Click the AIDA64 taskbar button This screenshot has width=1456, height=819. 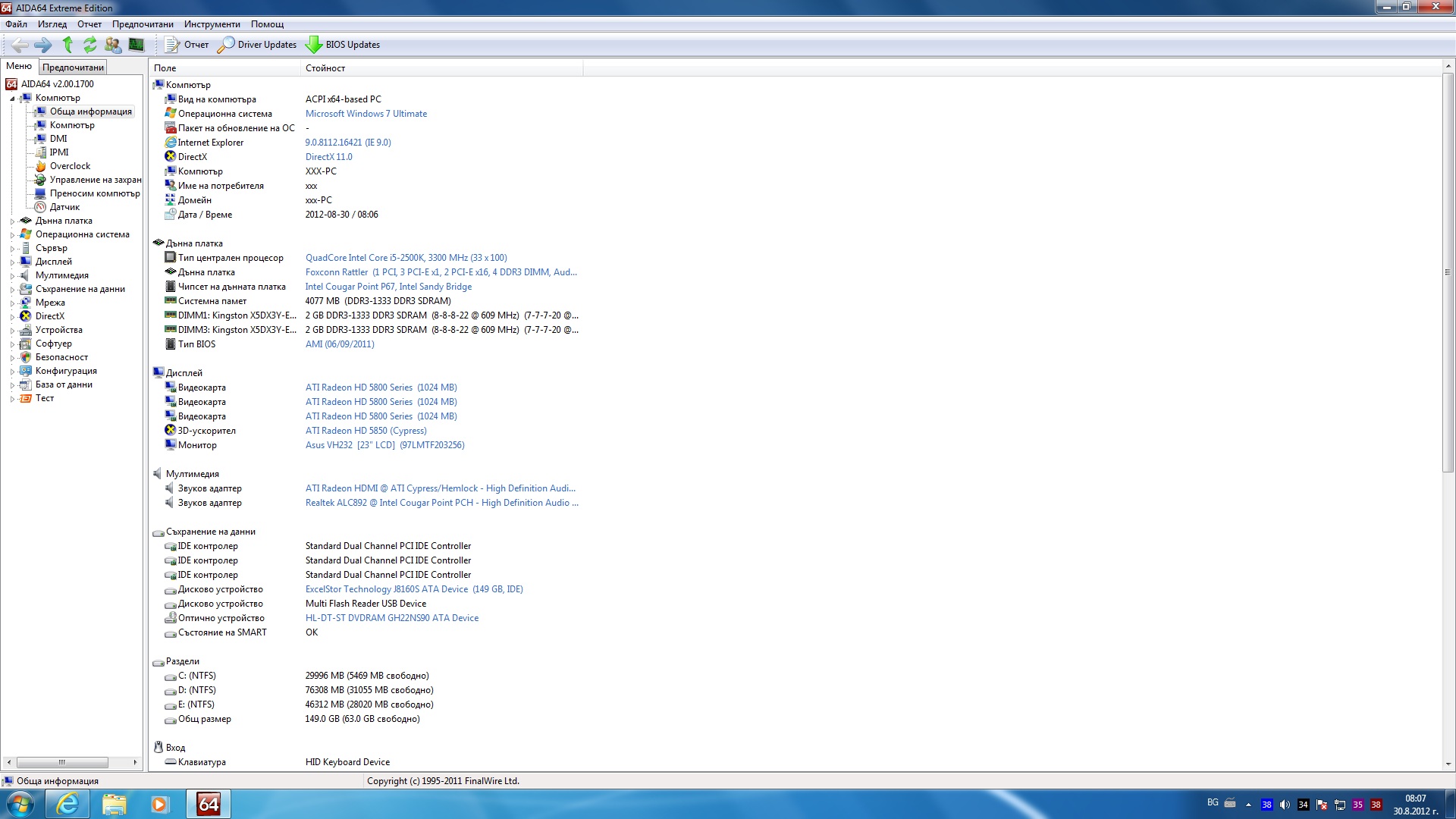pyautogui.click(x=209, y=804)
